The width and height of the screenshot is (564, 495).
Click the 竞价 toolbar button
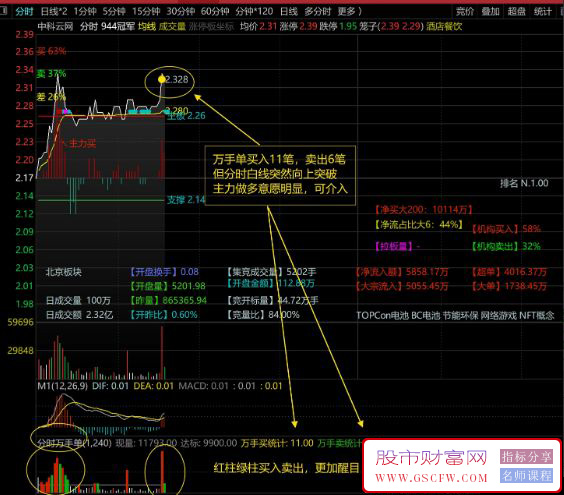click(x=465, y=12)
